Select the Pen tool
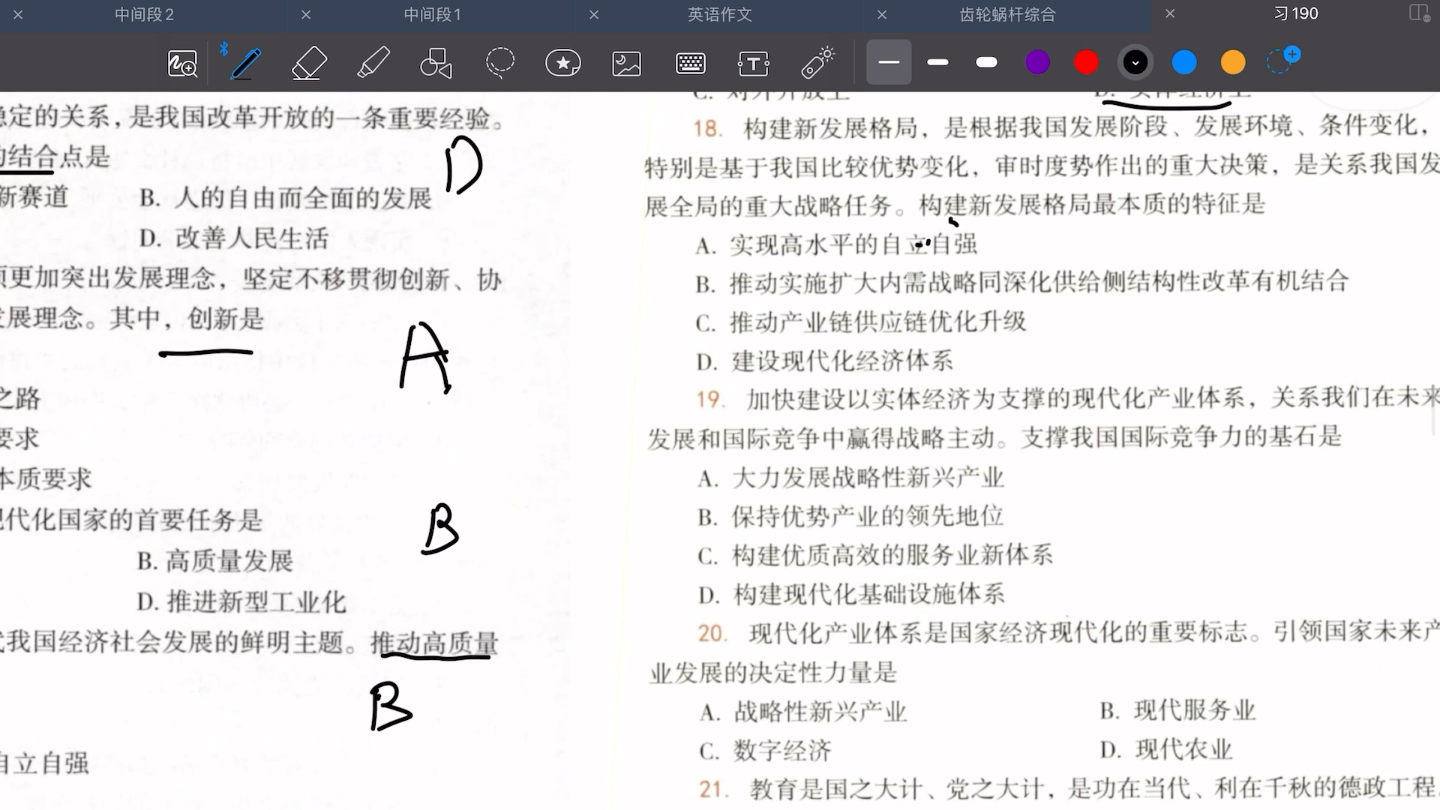The height and width of the screenshot is (810, 1440). pos(245,63)
